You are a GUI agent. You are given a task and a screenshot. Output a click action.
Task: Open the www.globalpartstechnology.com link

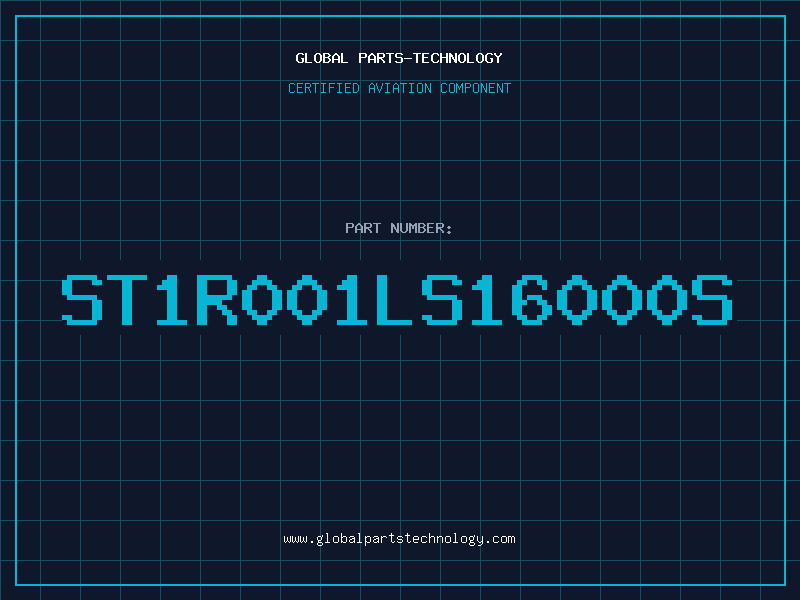399,539
